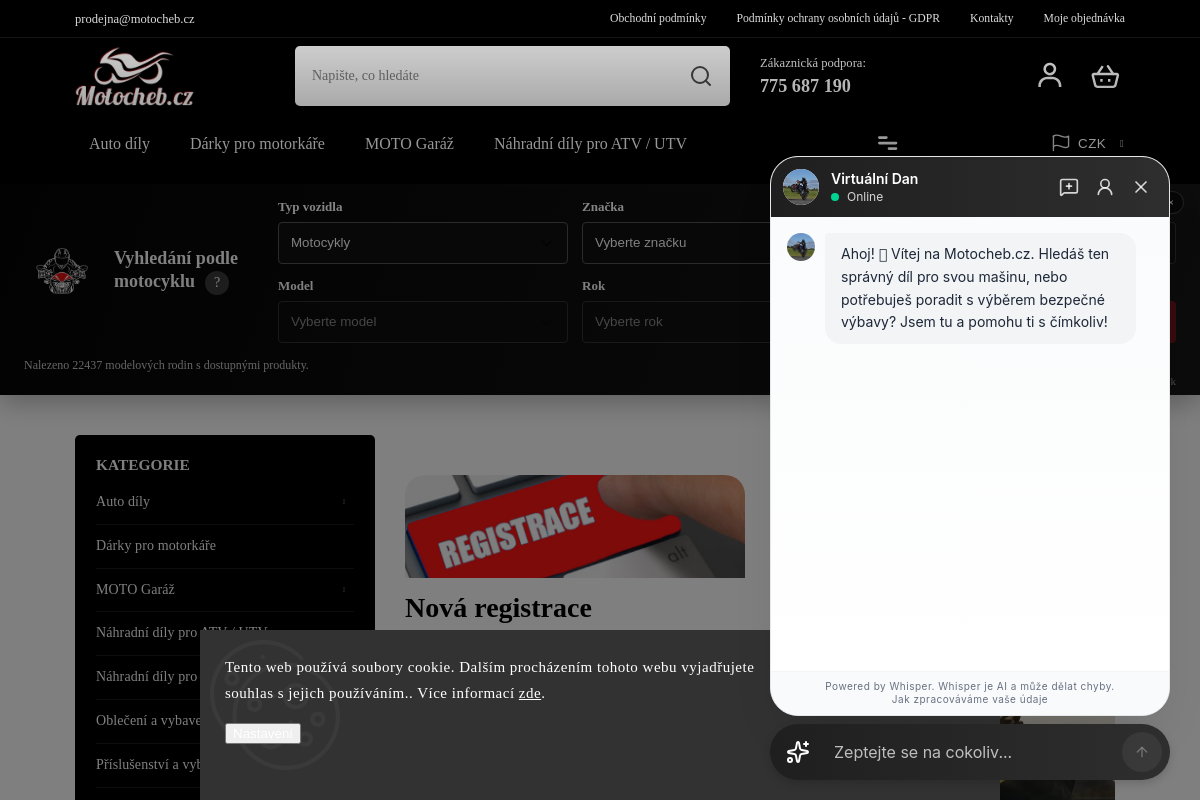Open the CZK currency selector
The width and height of the screenshot is (1200, 800).
pos(1088,143)
